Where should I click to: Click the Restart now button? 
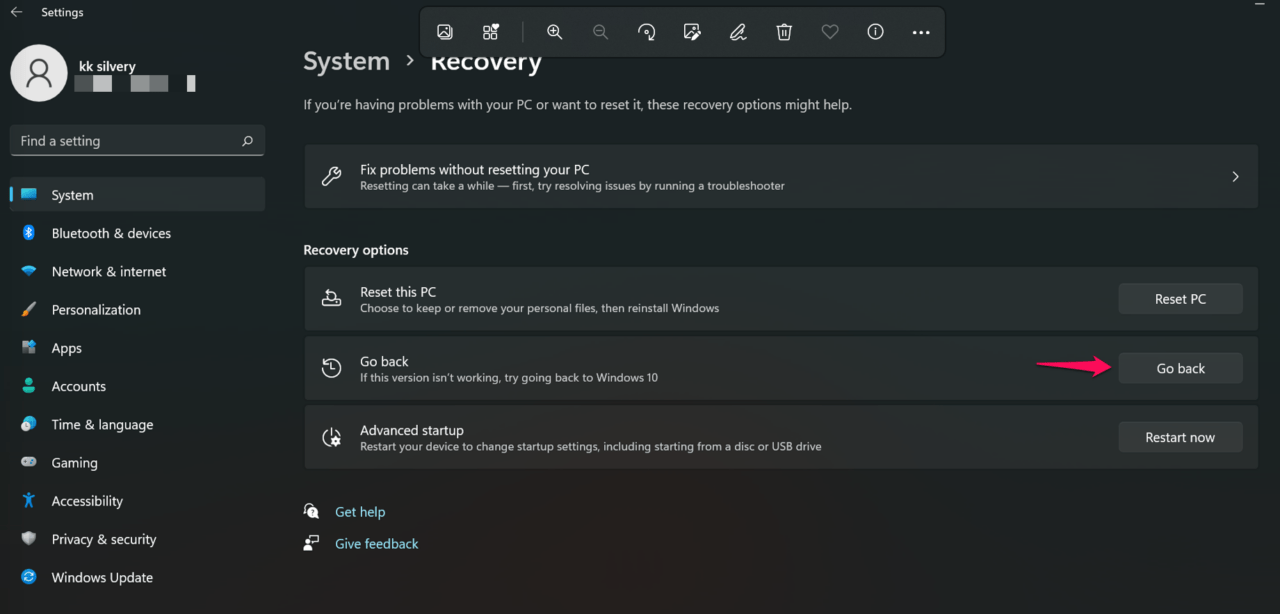tap(1180, 437)
